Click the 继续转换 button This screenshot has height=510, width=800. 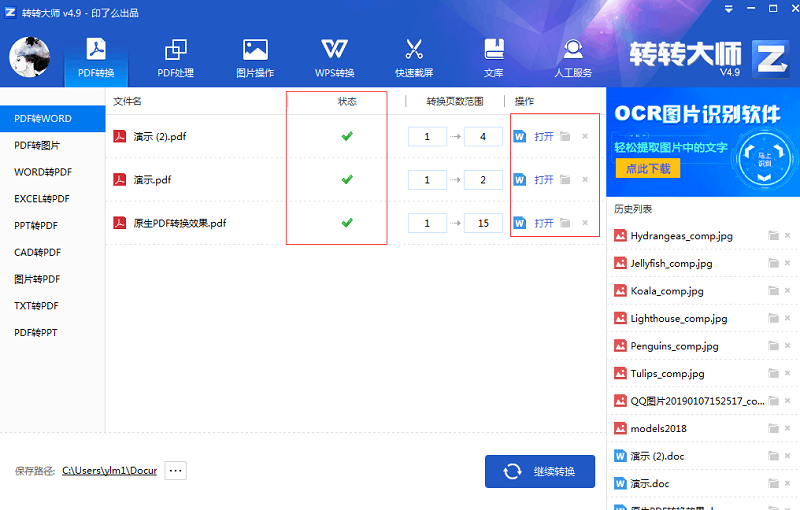coord(540,471)
